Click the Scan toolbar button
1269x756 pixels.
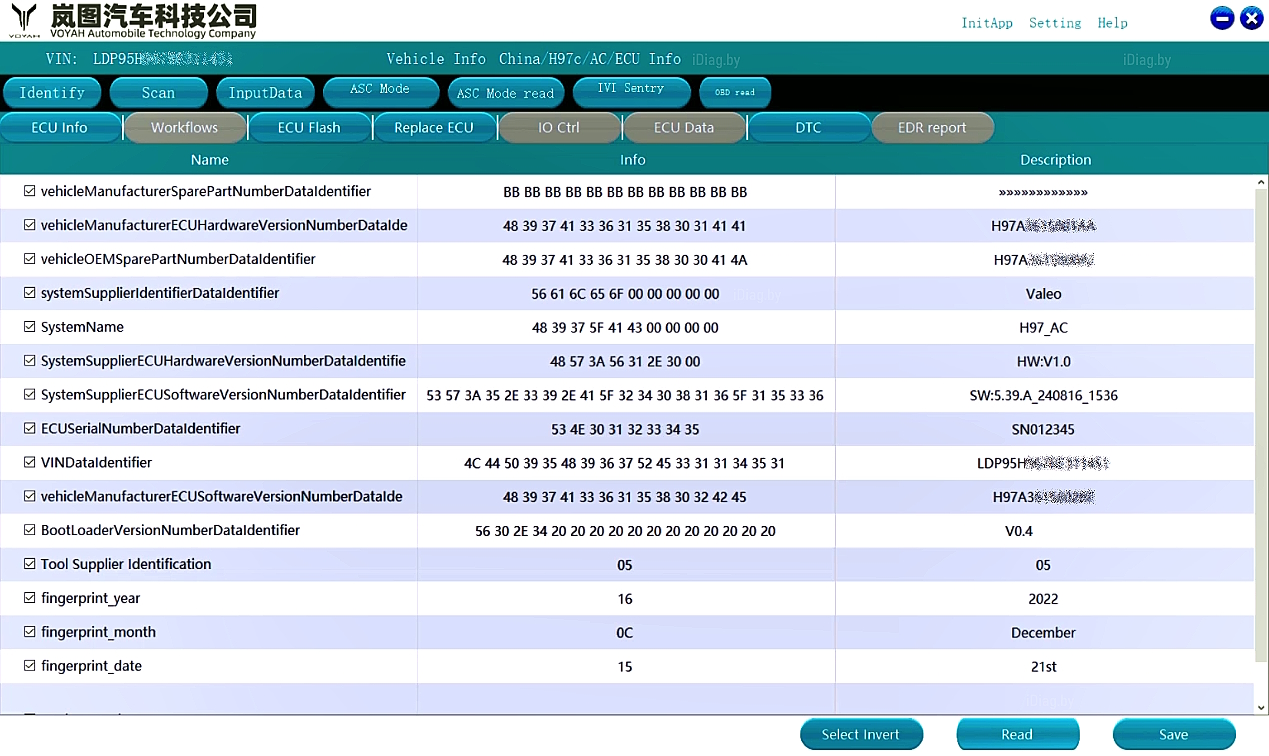click(x=158, y=93)
